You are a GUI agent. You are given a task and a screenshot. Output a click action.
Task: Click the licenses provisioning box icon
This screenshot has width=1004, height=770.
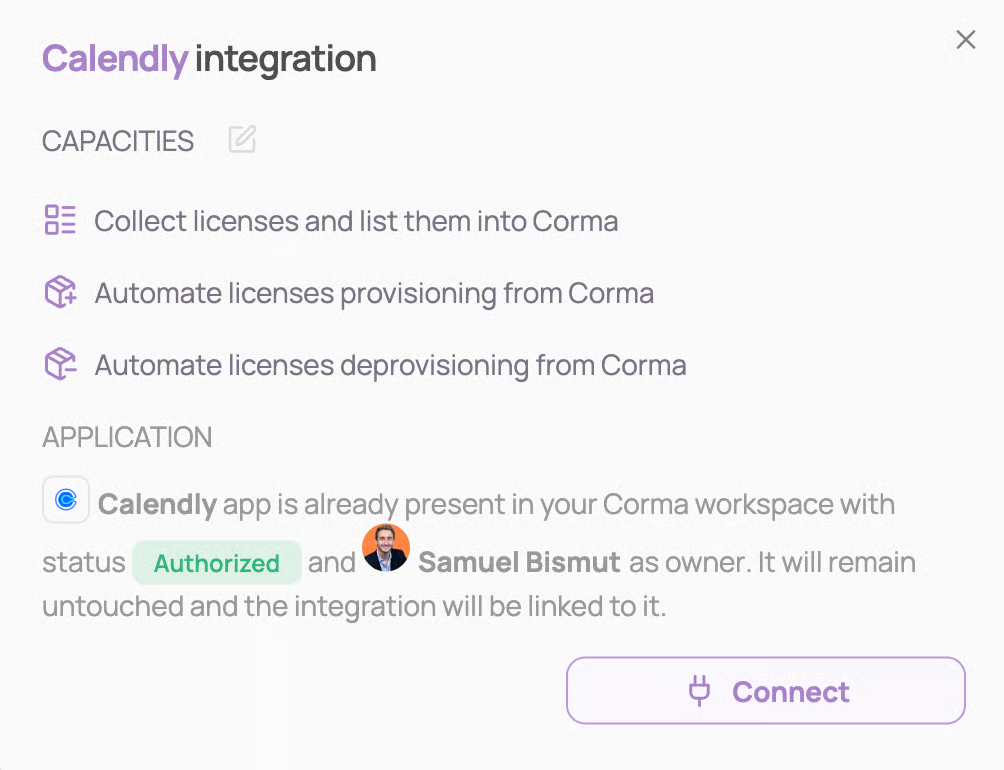60,293
